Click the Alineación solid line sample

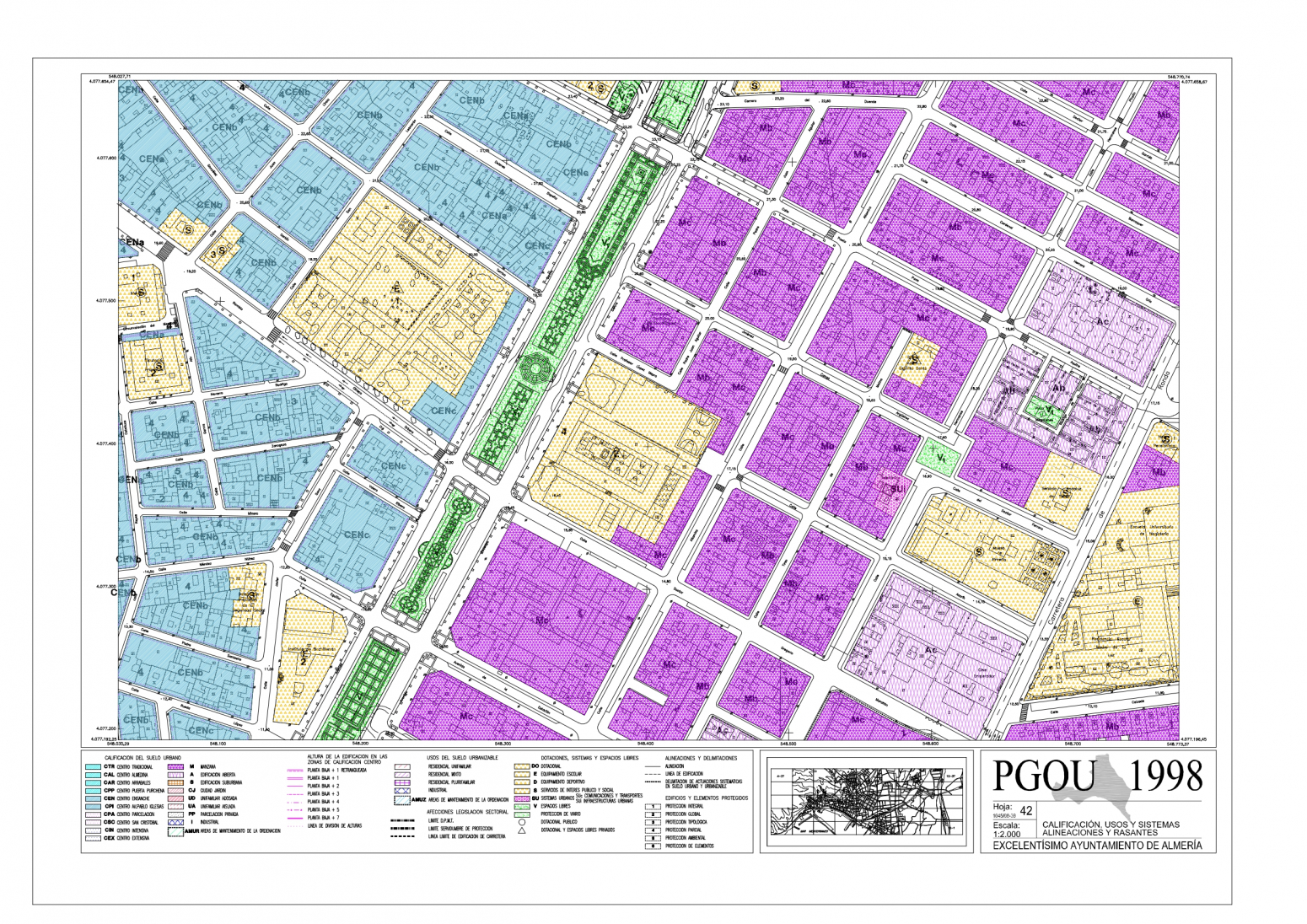(653, 766)
